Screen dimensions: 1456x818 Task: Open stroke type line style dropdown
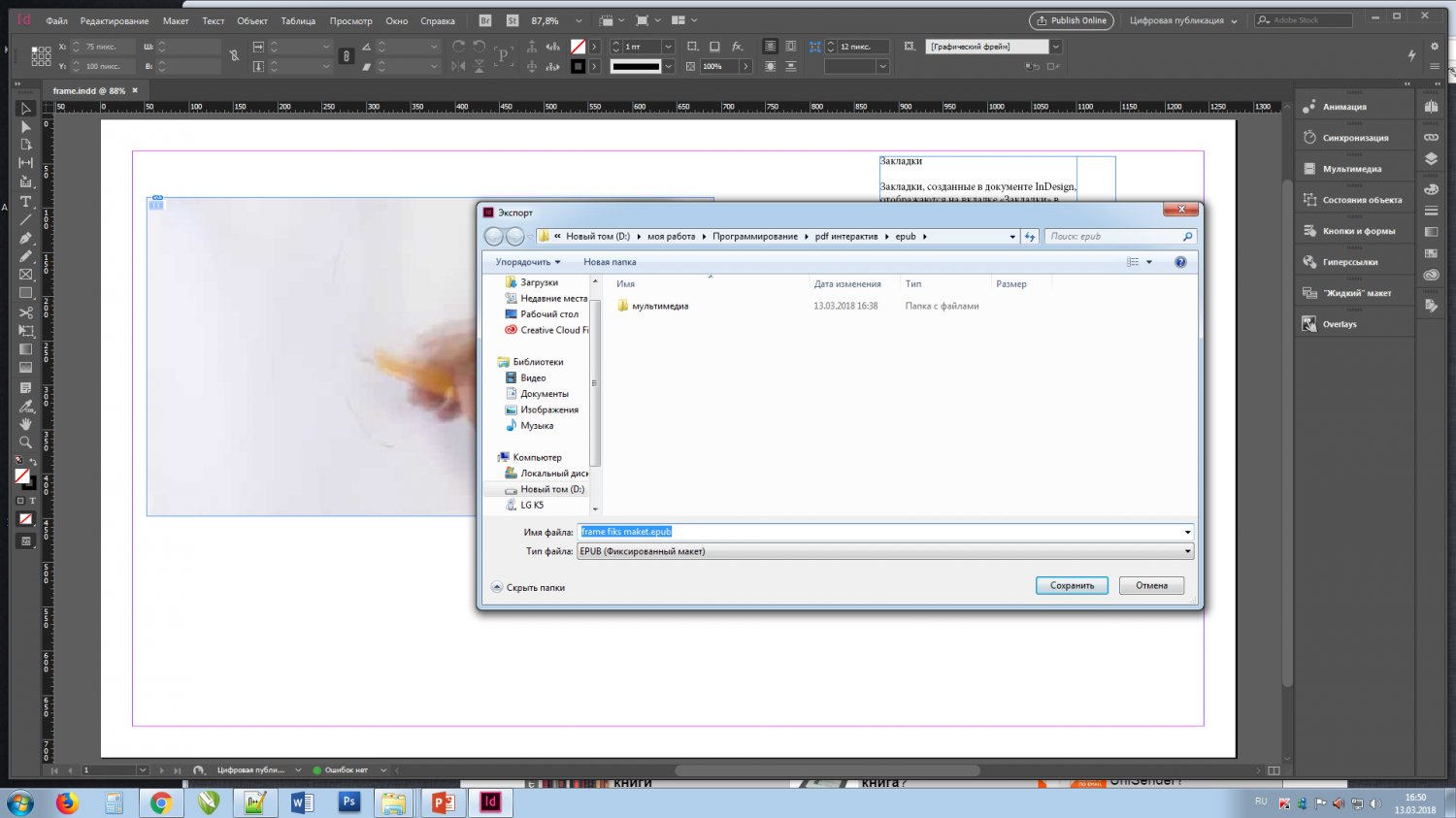coord(669,66)
